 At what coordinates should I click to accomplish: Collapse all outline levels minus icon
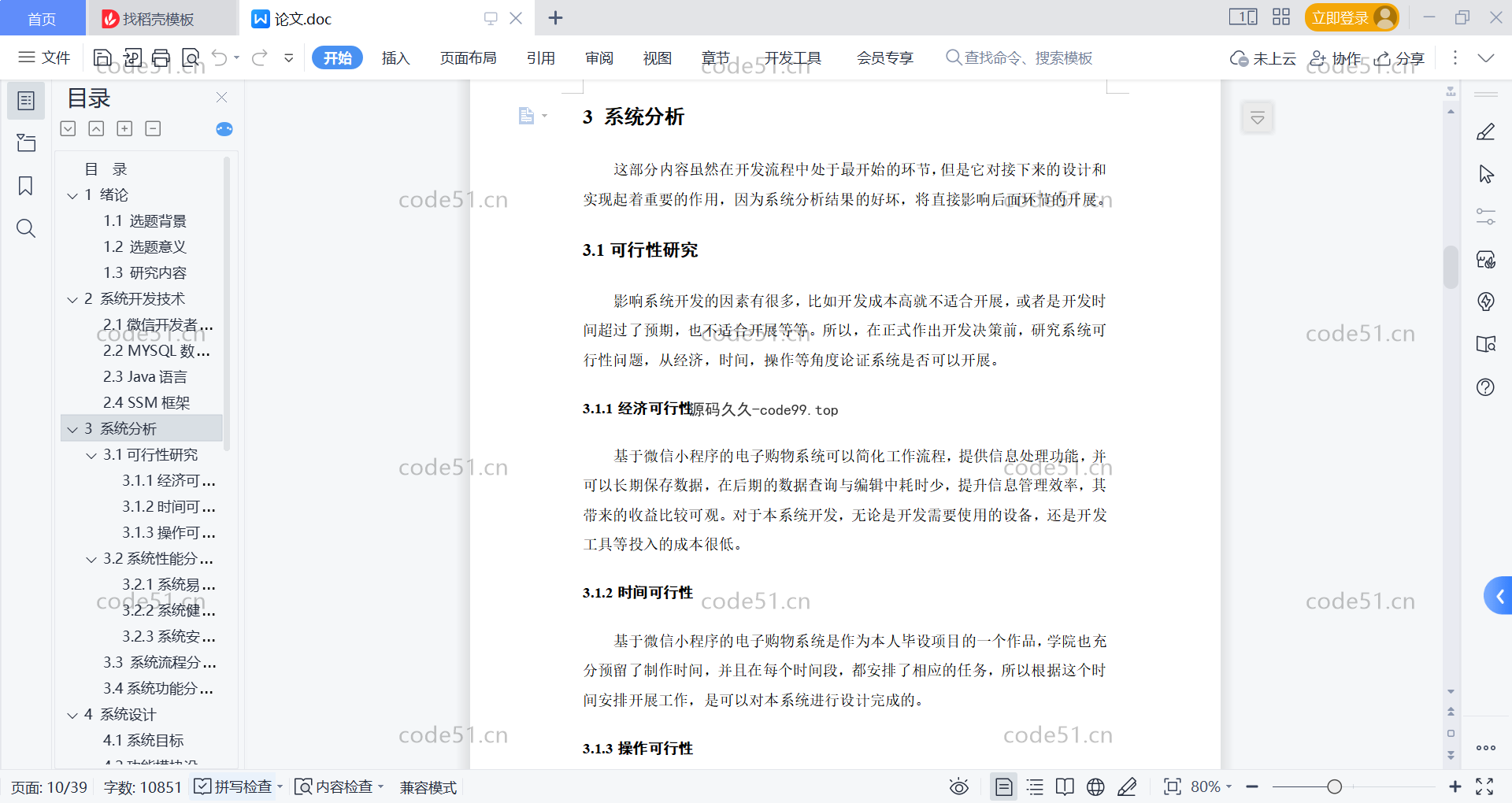pyautogui.click(x=153, y=128)
